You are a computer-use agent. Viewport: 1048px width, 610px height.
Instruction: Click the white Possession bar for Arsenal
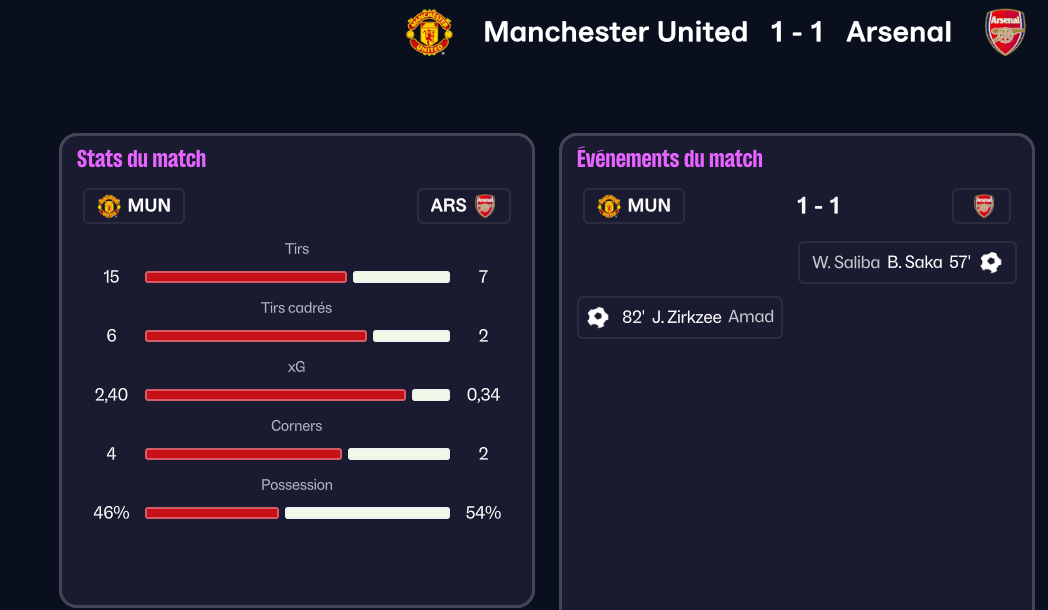(367, 513)
